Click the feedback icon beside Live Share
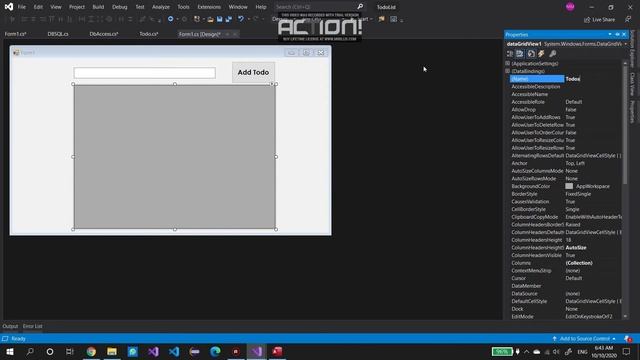 pos(628,20)
